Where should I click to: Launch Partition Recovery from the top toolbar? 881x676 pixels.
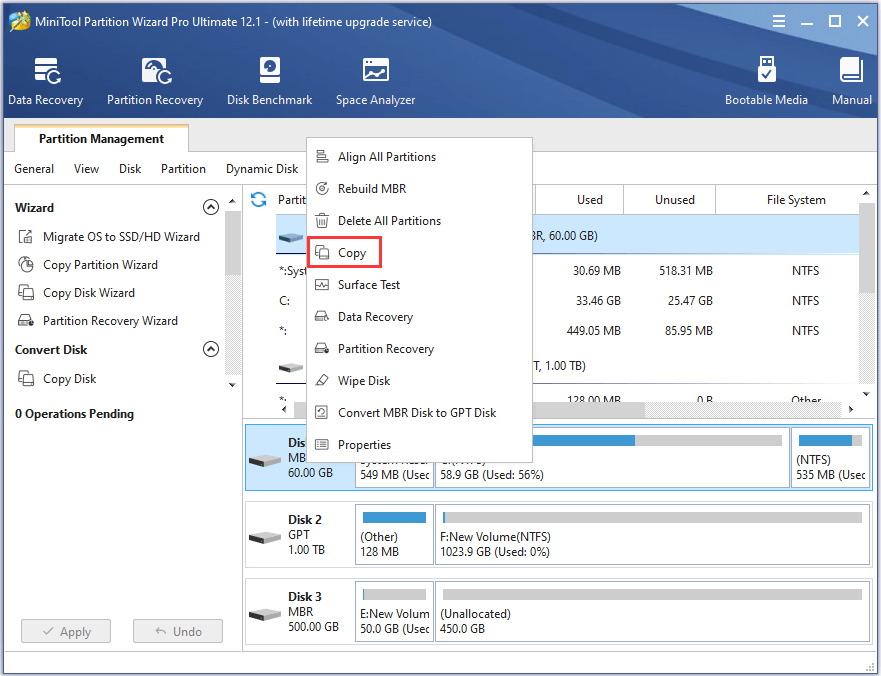(155, 81)
